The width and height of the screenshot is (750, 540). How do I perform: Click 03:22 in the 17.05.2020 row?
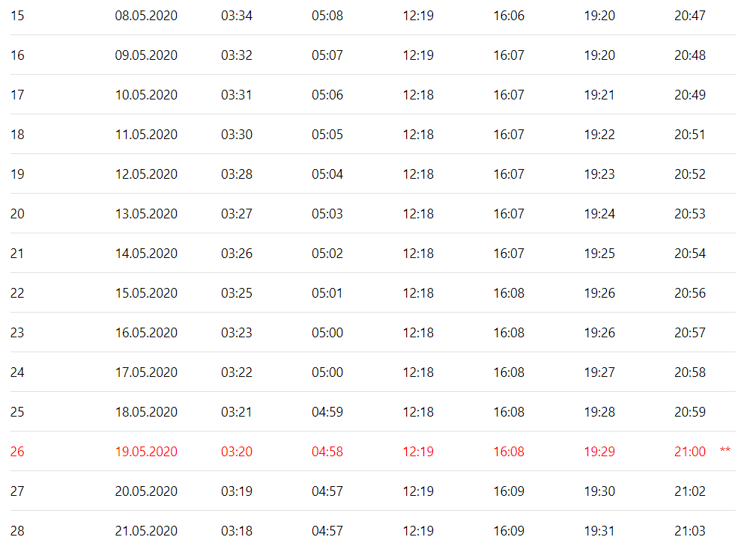tap(237, 372)
